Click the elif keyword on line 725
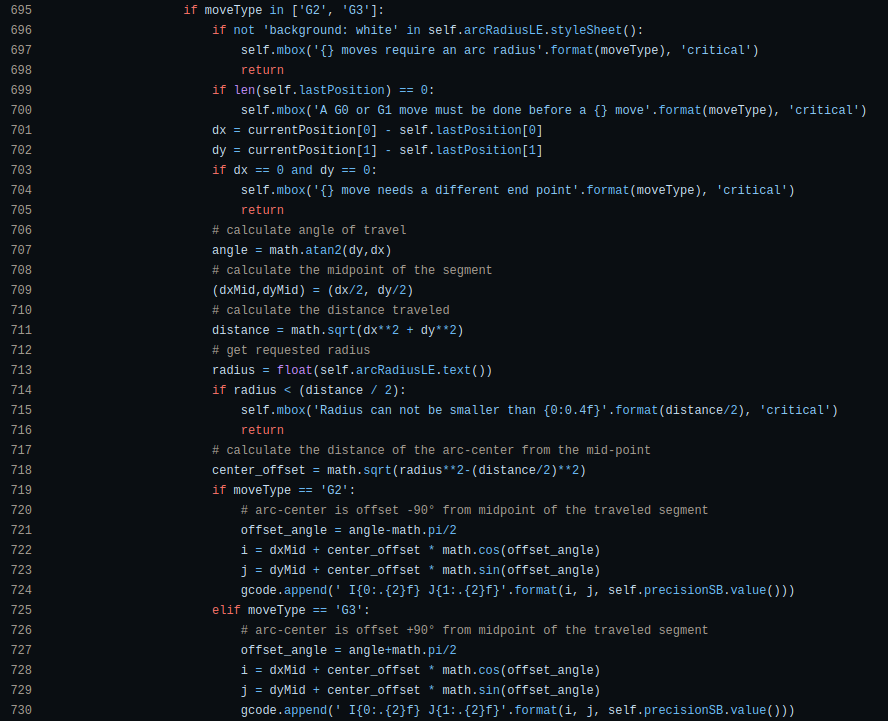 226,610
